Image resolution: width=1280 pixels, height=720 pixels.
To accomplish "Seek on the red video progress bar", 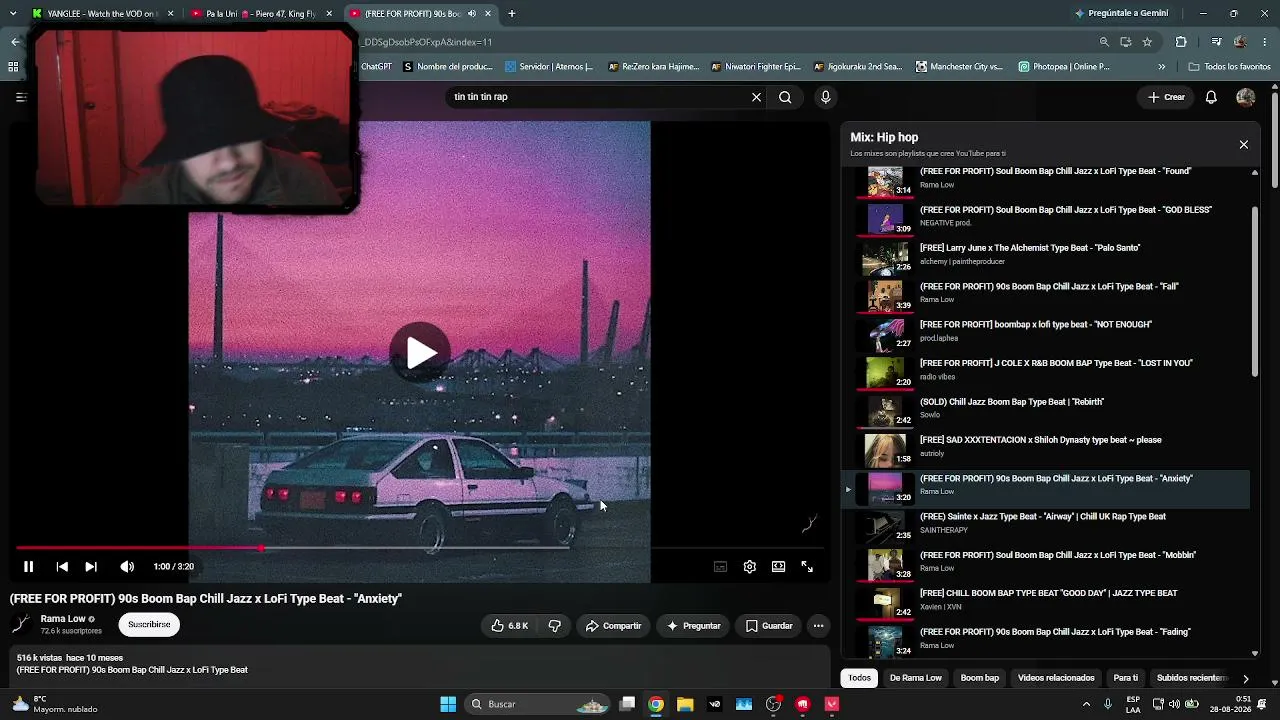I will [420, 548].
